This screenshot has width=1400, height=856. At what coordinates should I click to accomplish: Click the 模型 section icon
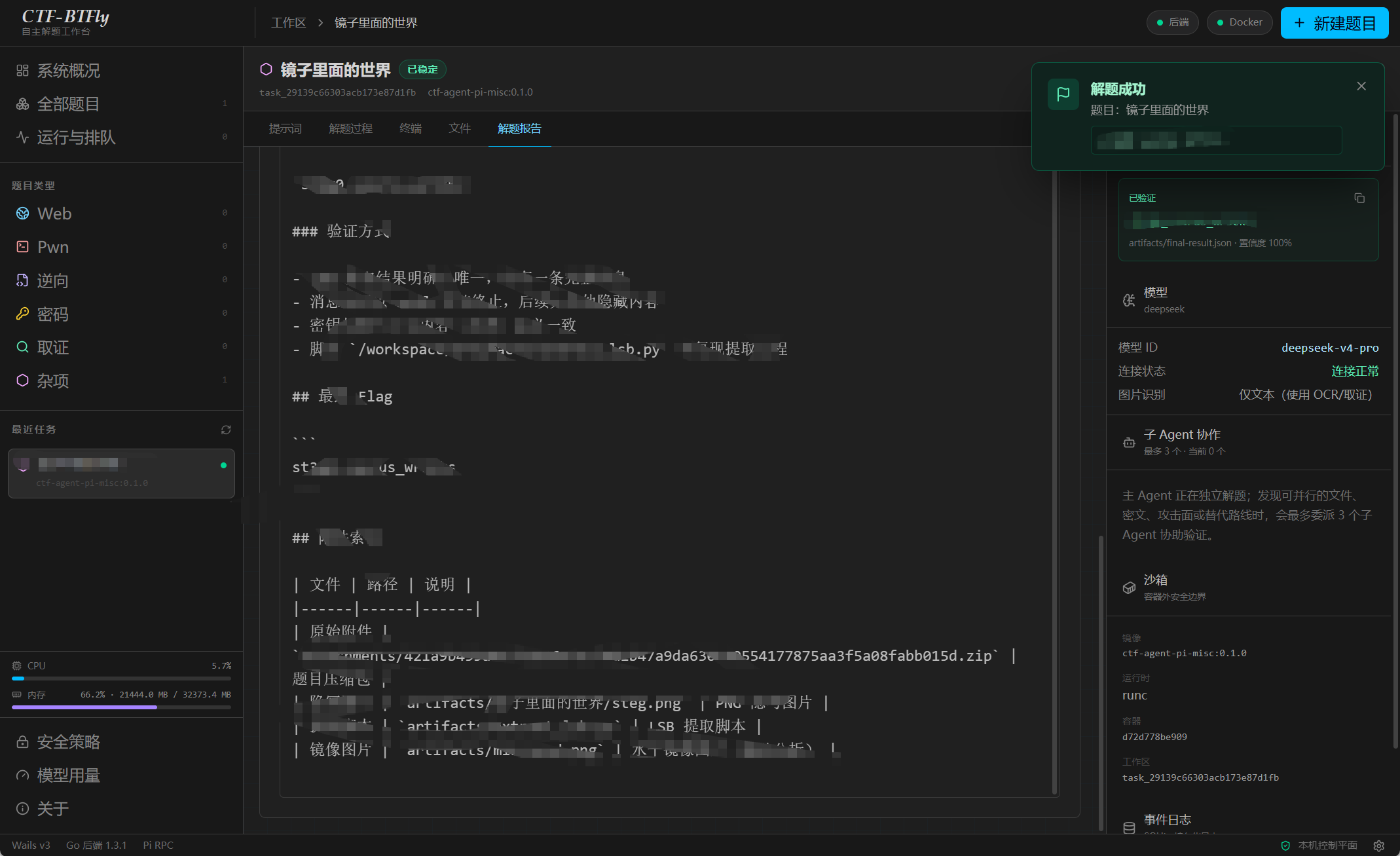[1129, 300]
